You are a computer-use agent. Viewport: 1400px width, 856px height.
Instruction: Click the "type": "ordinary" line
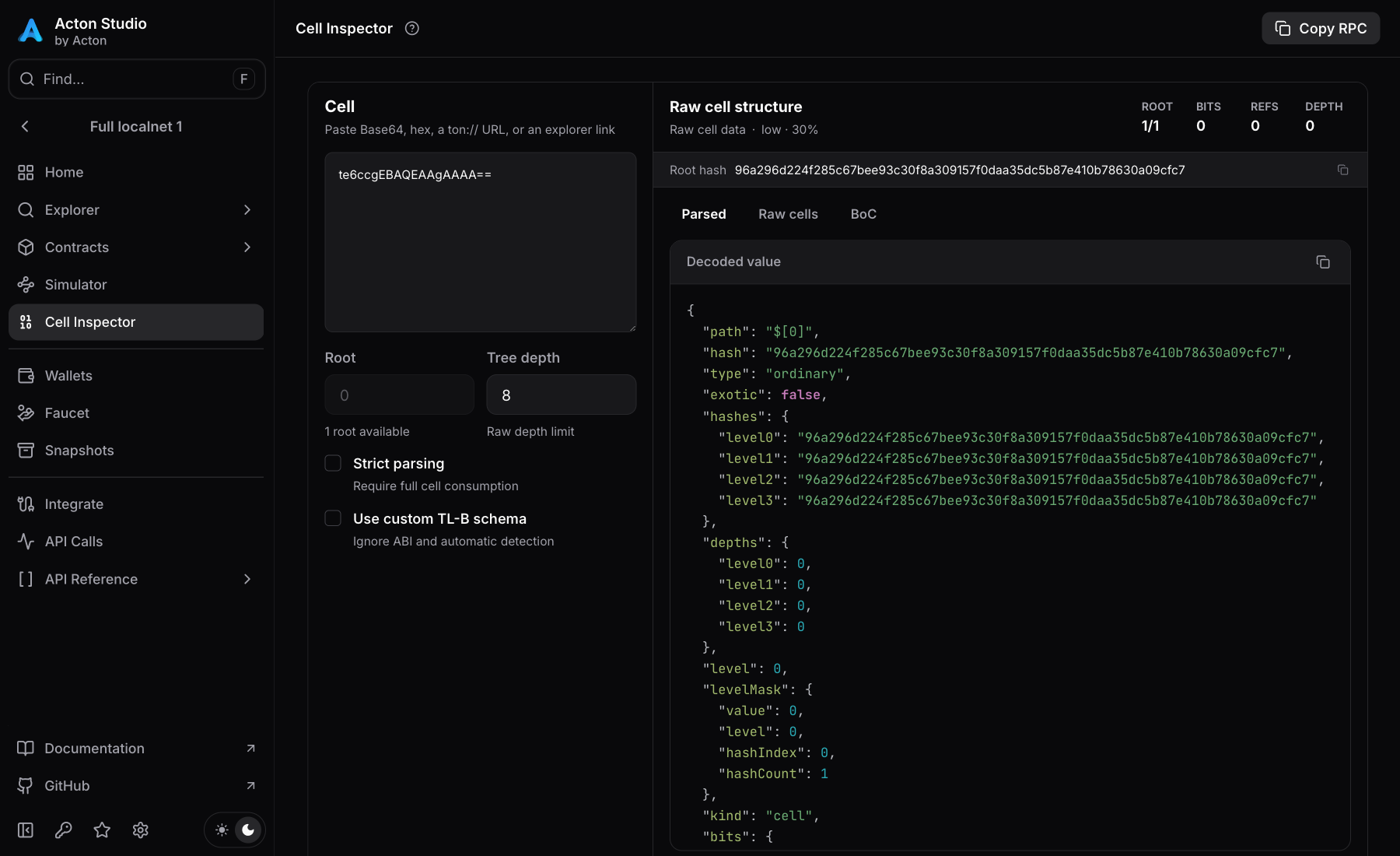click(x=776, y=374)
